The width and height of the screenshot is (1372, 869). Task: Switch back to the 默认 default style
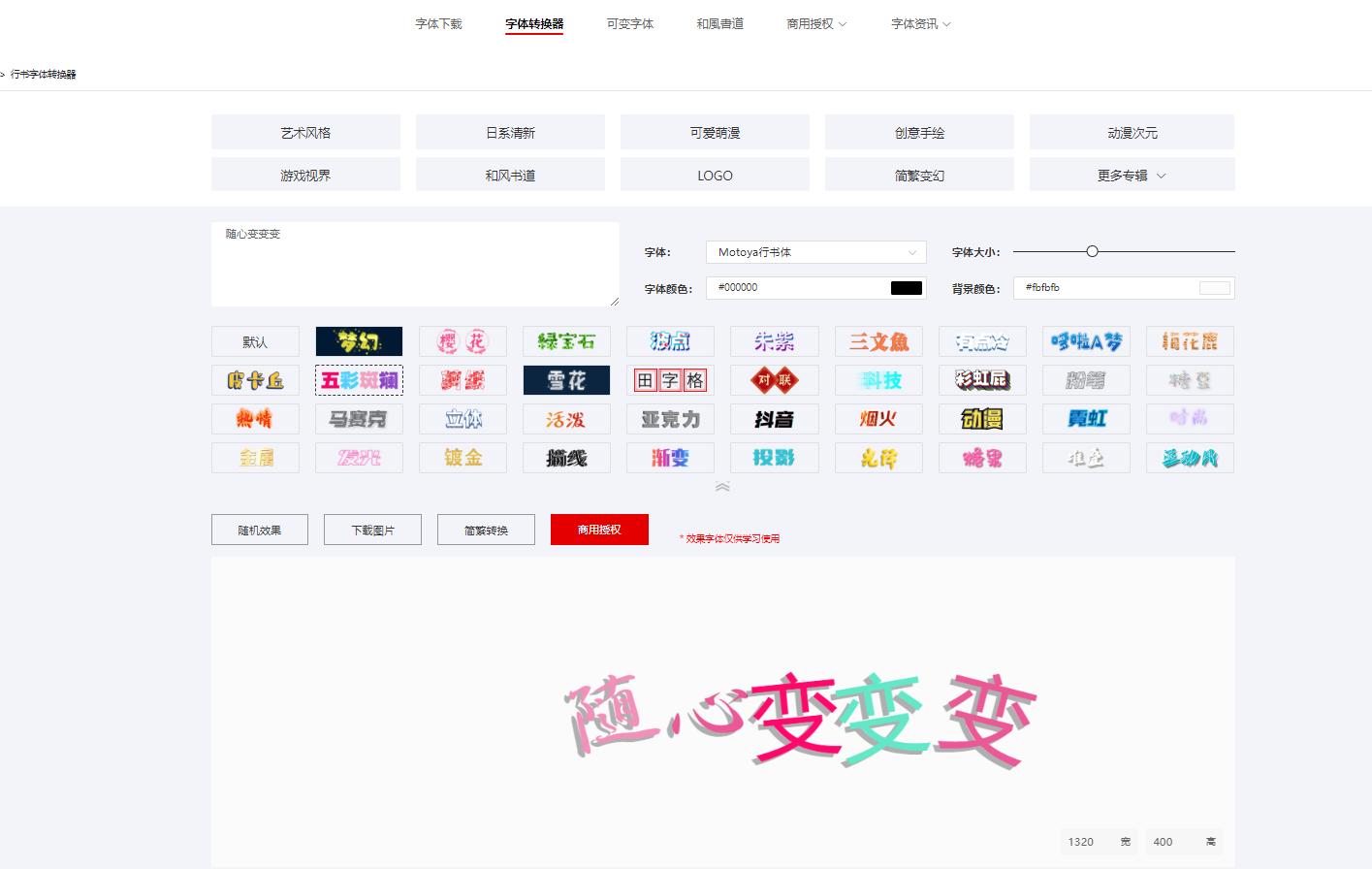(255, 341)
